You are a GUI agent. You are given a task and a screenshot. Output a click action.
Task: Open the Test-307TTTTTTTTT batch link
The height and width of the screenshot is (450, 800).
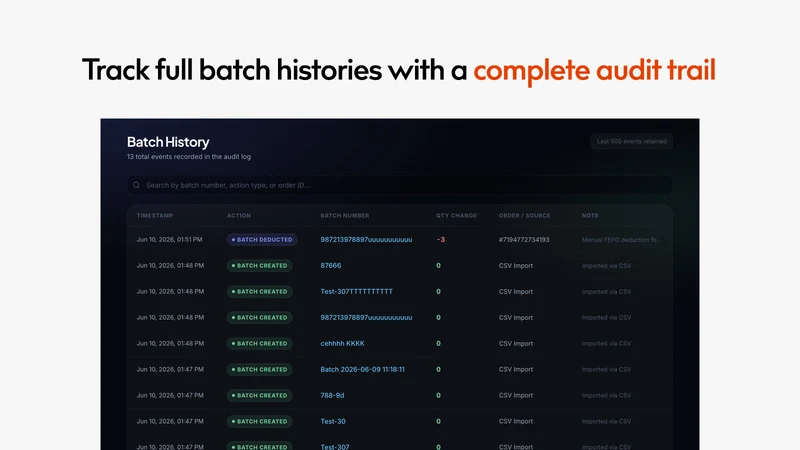(357, 292)
